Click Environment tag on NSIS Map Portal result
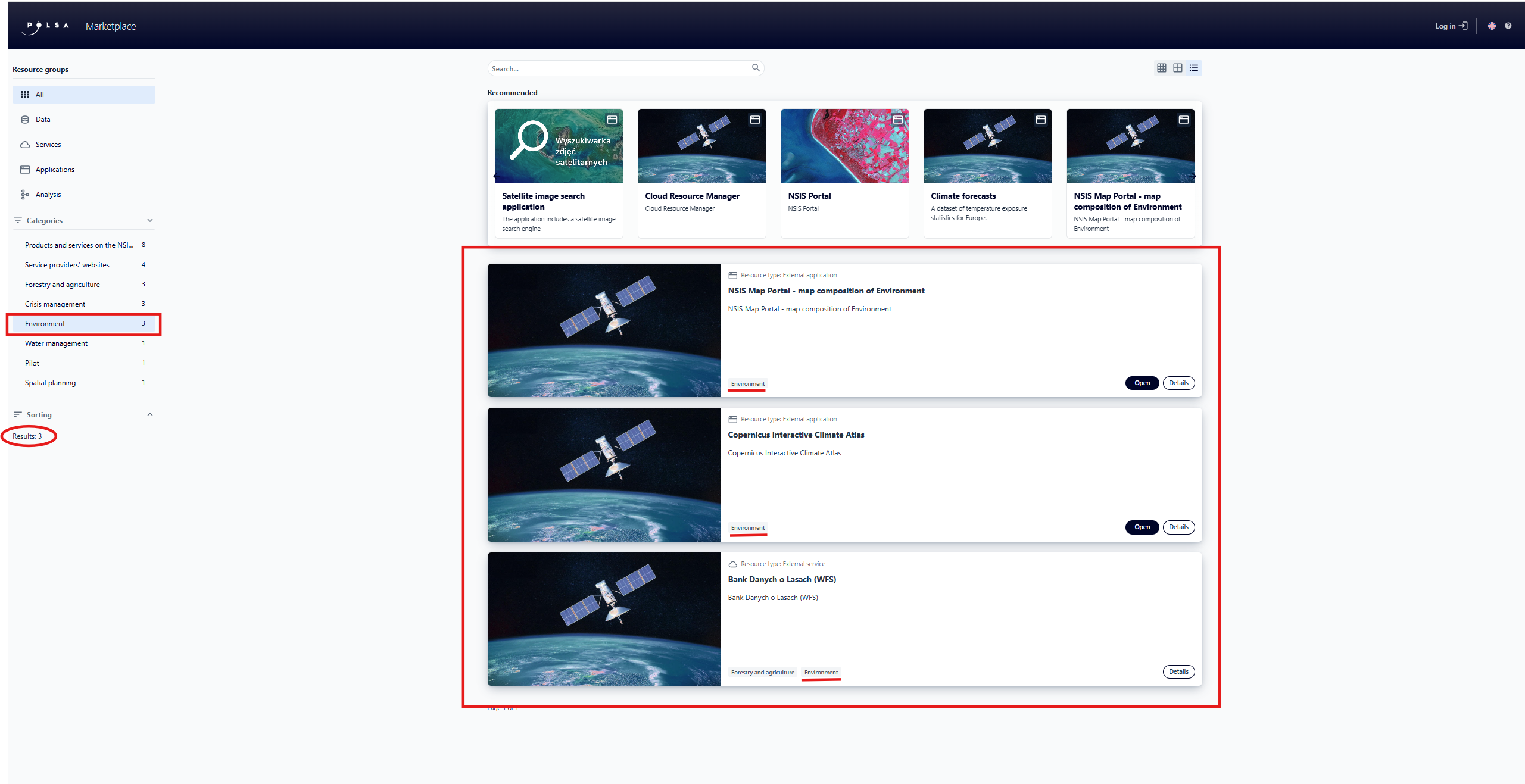The width and height of the screenshot is (1525, 784). pyautogui.click(x=748, y=384)
